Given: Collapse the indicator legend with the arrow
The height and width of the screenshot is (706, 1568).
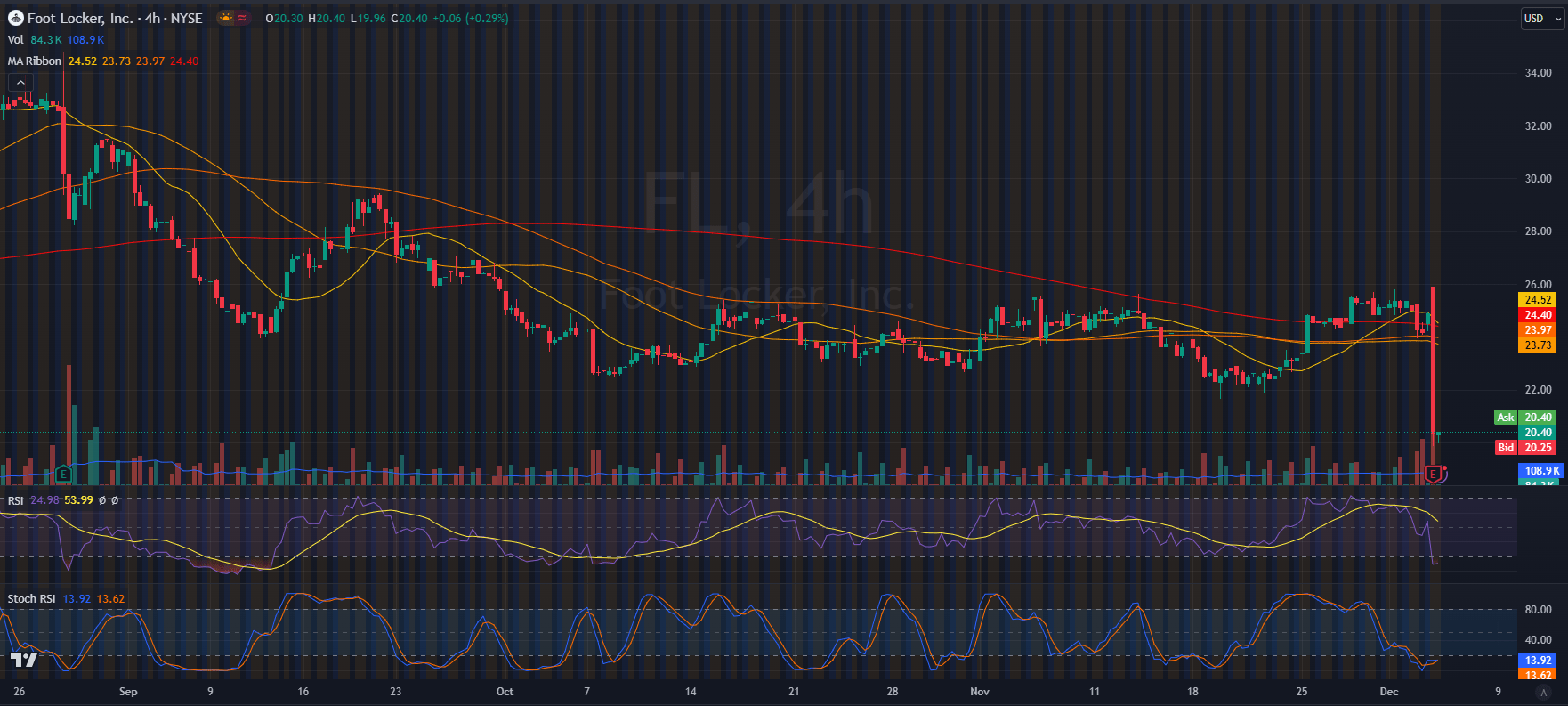Looking at the screenshot, I should [x=20, y=83].
